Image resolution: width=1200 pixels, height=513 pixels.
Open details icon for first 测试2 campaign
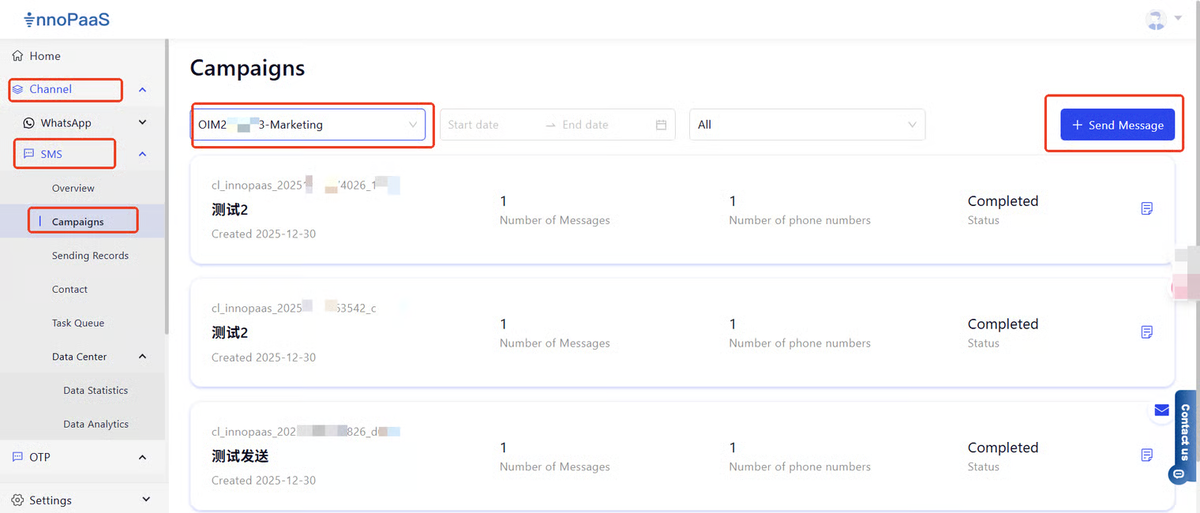pyautogui.click(x=1147, y=208)
